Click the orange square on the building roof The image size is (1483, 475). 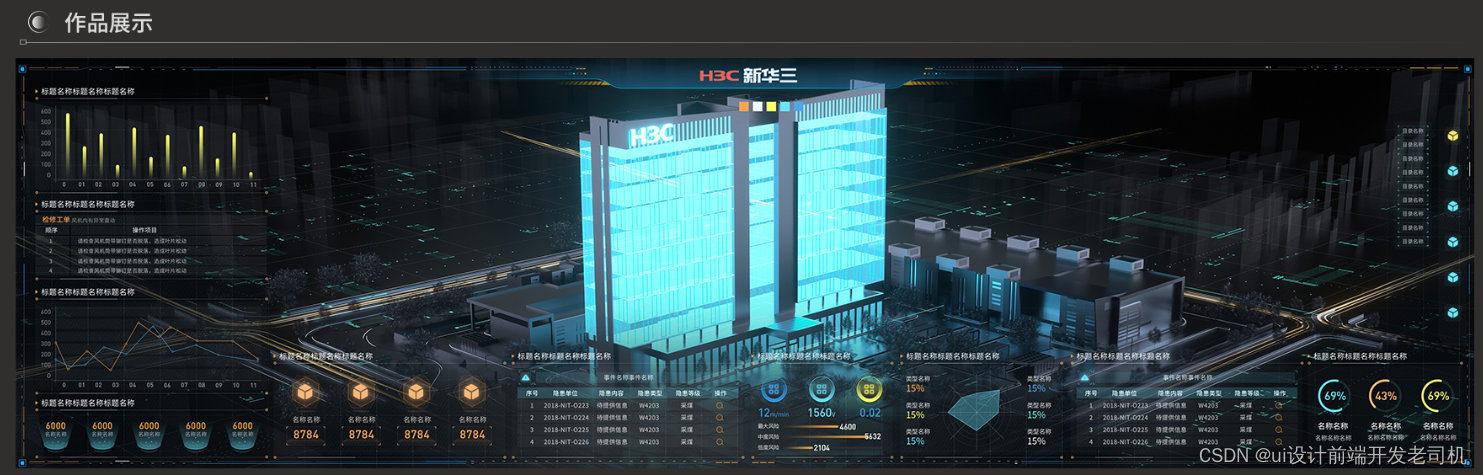point(743,106)
